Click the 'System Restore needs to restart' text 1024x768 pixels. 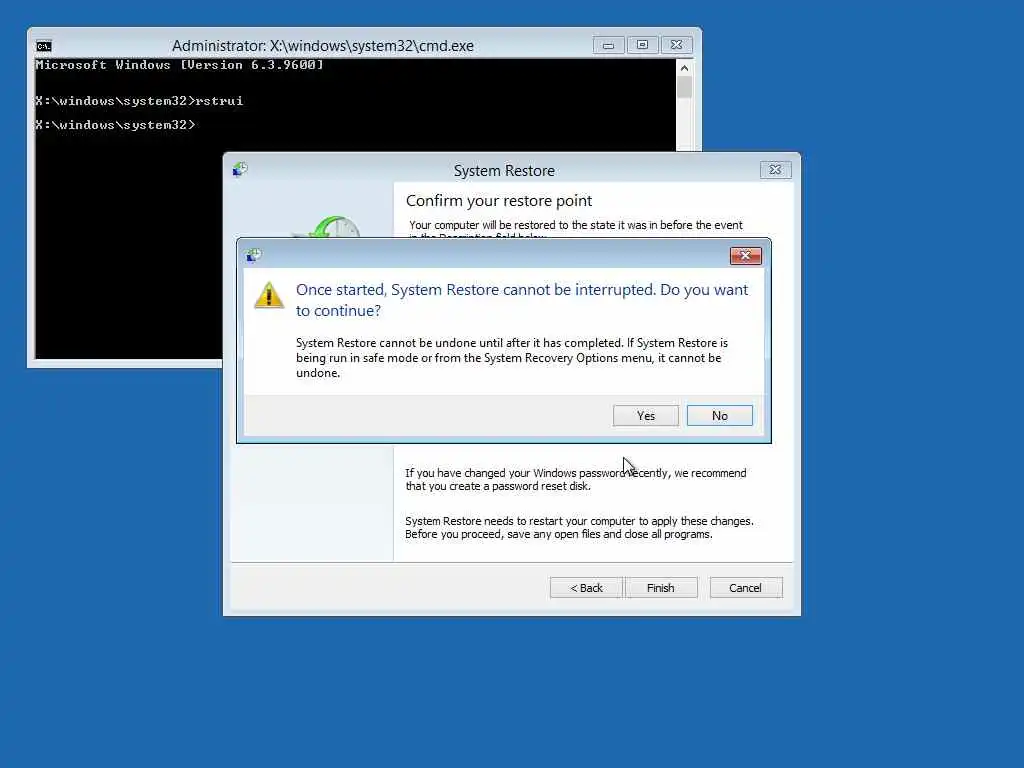(x=579, y=528)
